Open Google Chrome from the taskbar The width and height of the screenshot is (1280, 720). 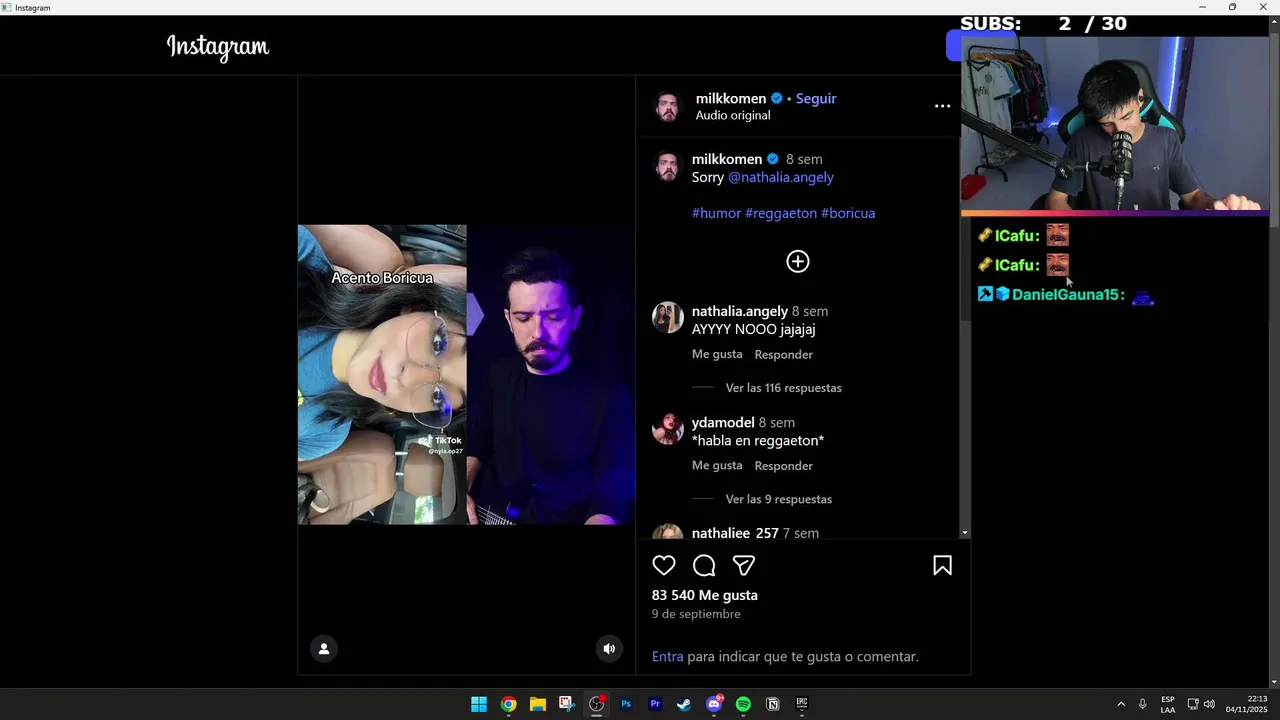point(508,704)
